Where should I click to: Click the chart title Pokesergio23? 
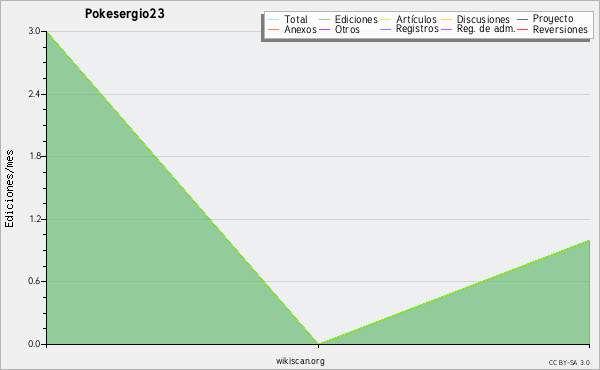(x=125, y=14)
